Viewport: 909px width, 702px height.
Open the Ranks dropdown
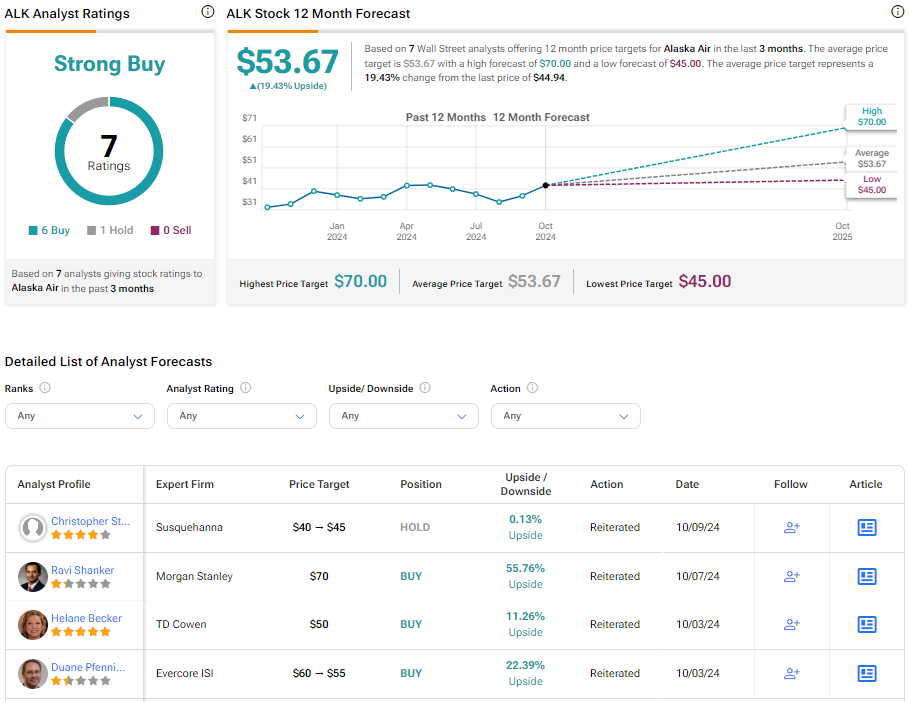click(79, 415)
